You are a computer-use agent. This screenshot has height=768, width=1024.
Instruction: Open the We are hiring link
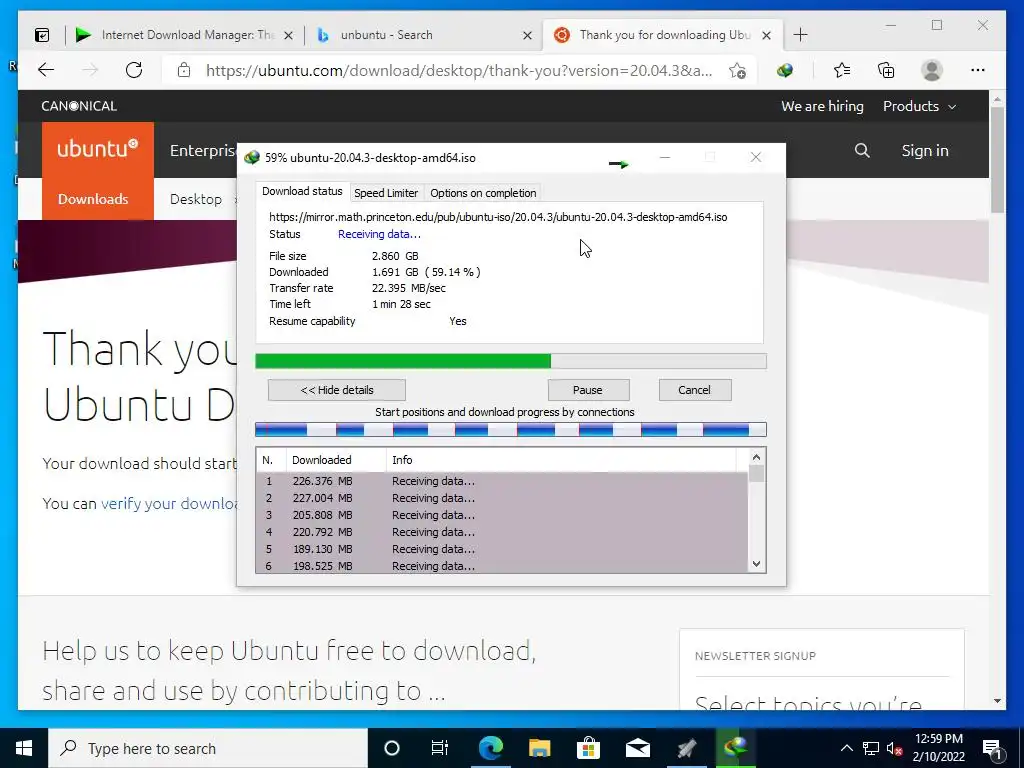coord(822,106)
